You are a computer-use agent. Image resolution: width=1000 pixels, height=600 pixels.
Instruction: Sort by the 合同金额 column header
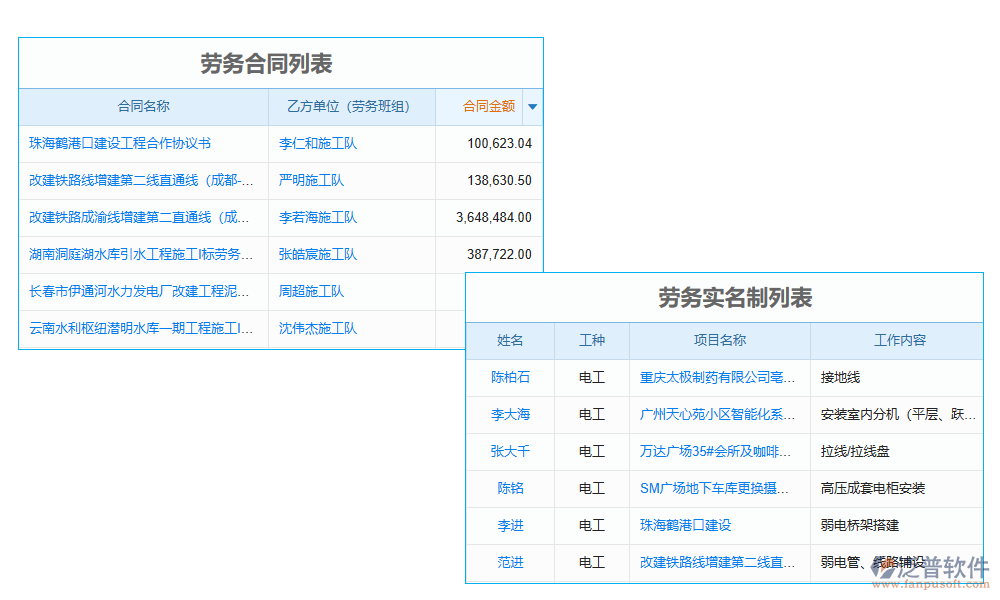click(x=488, y=107)
